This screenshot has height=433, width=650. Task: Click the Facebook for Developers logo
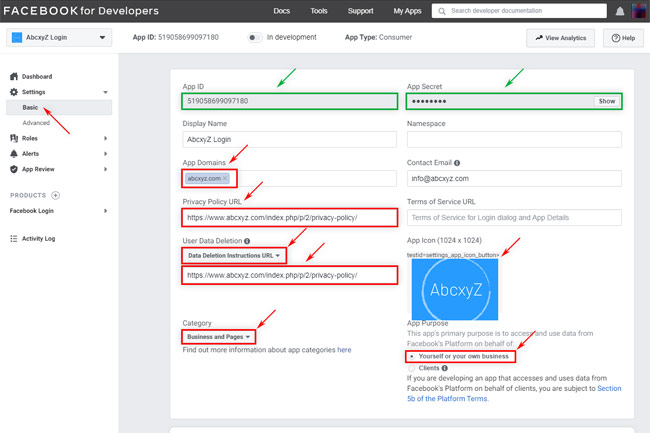click(81, 11)
